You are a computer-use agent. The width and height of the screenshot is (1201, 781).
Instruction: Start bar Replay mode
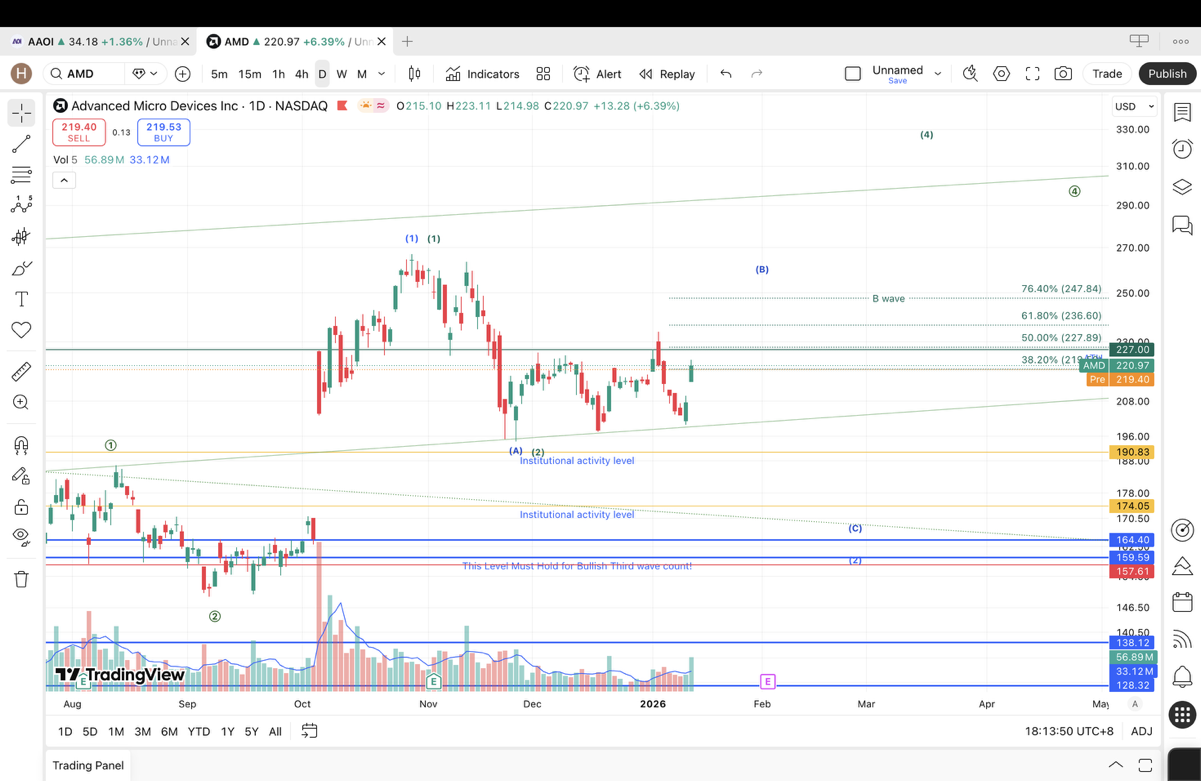tap(667, 74)
